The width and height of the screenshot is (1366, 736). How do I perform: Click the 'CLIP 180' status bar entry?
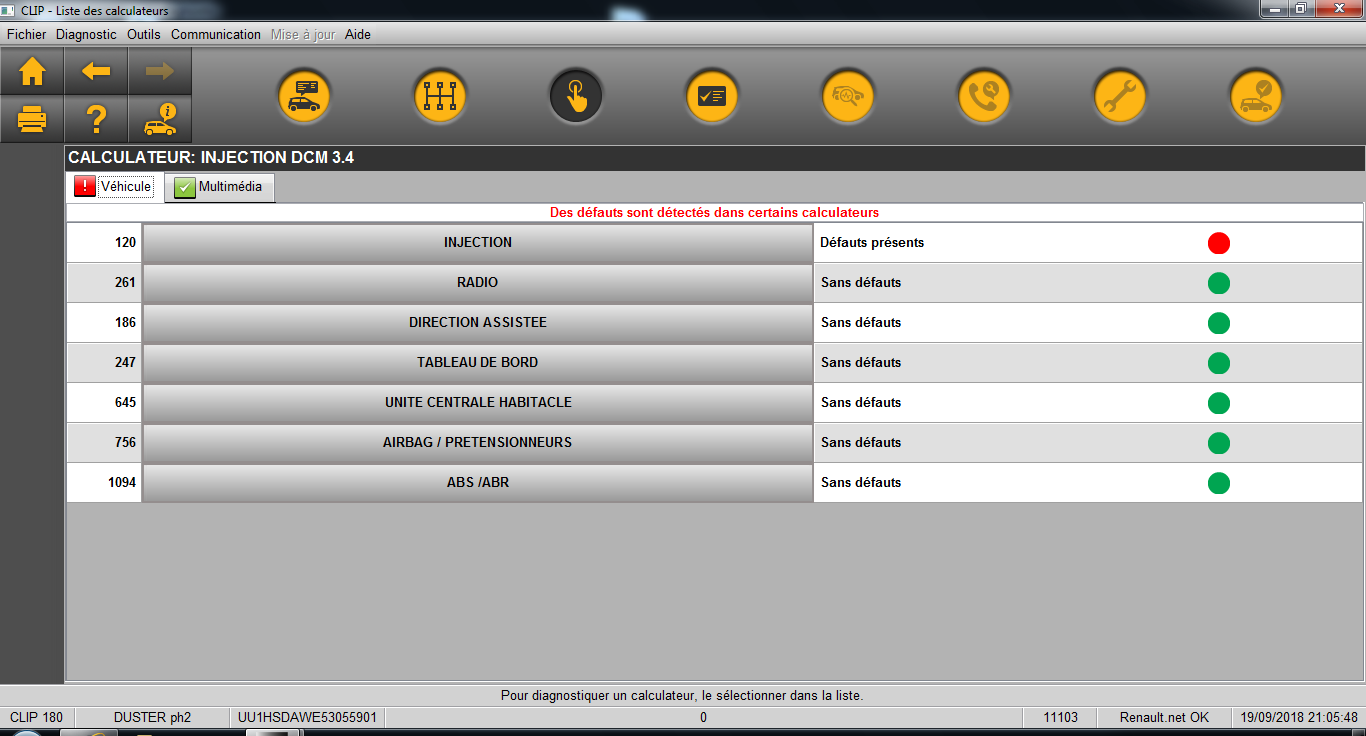coord(36,718)
